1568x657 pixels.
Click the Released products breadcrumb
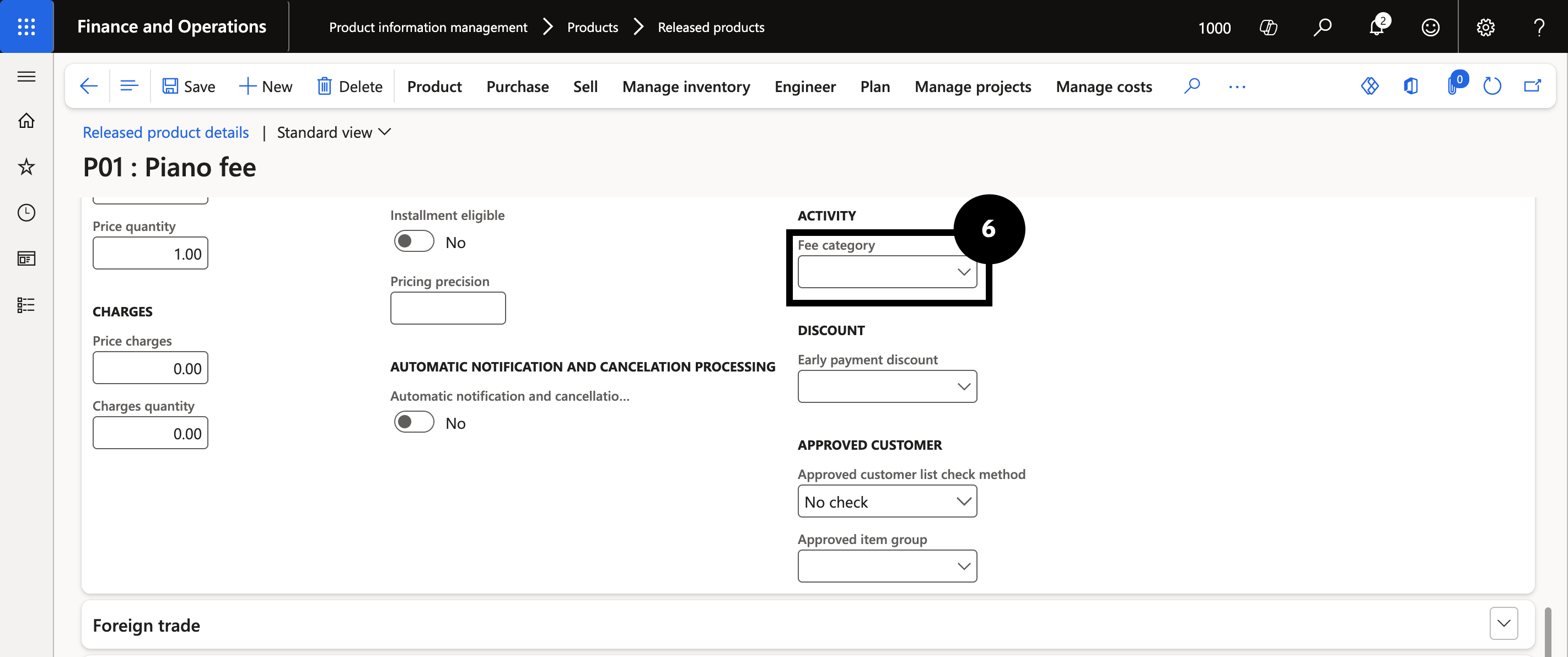(x=711, y=28)
